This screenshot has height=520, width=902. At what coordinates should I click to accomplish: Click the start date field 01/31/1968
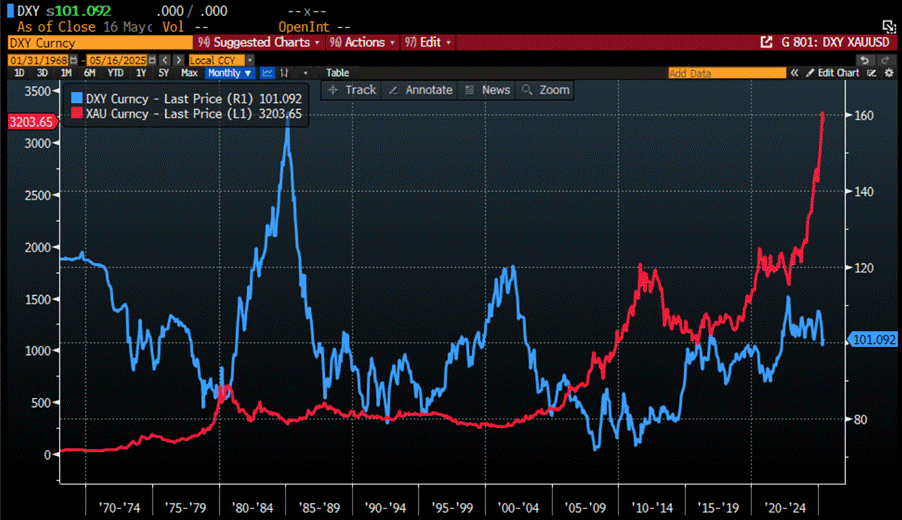39,60
